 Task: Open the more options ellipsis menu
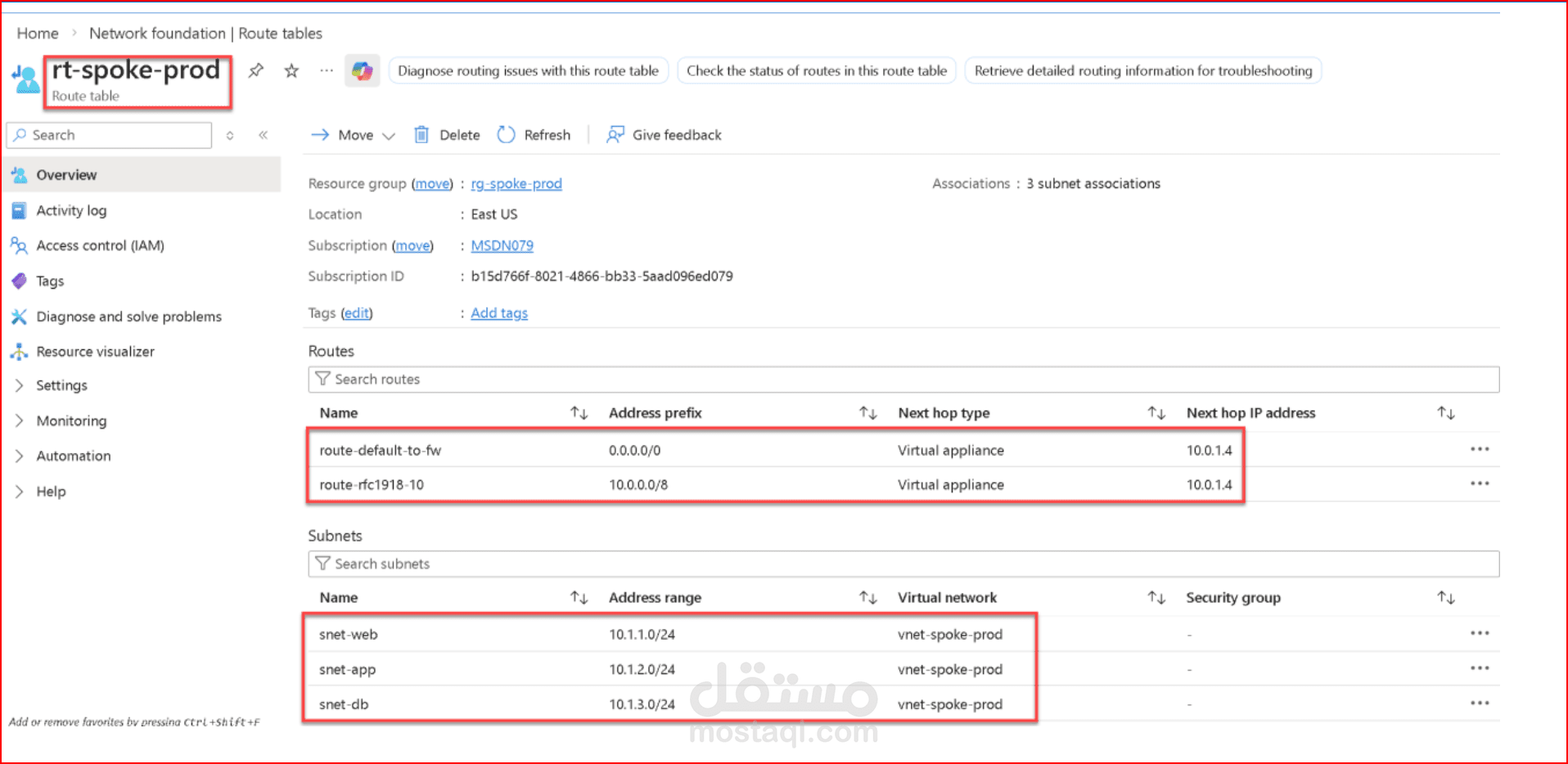[x=326, y=71]
